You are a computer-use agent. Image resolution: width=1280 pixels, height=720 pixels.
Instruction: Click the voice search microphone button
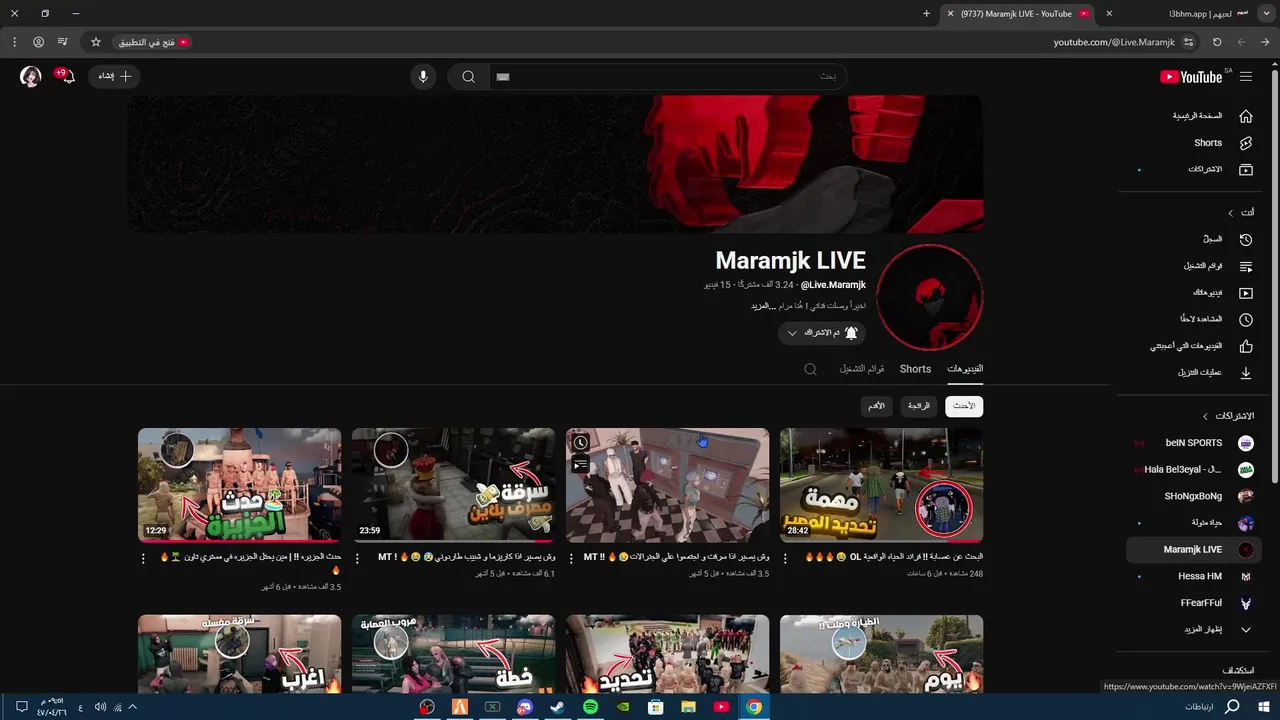pos(423,77)
